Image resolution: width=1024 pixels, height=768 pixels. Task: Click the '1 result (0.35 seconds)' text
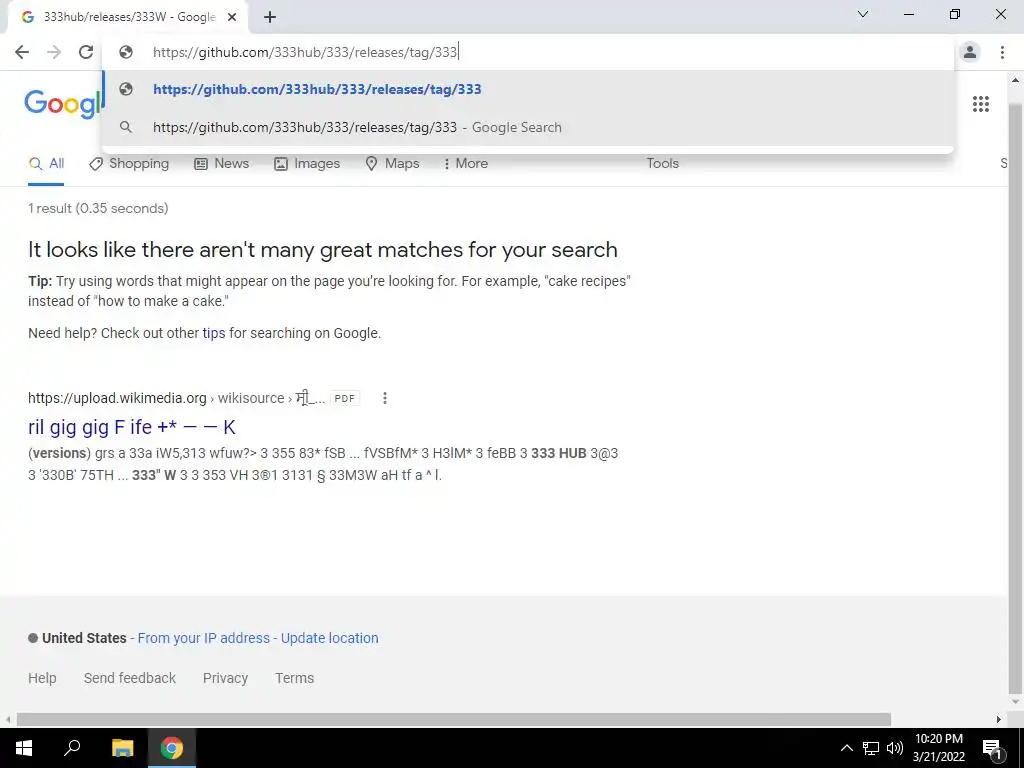tap(98, 208)
